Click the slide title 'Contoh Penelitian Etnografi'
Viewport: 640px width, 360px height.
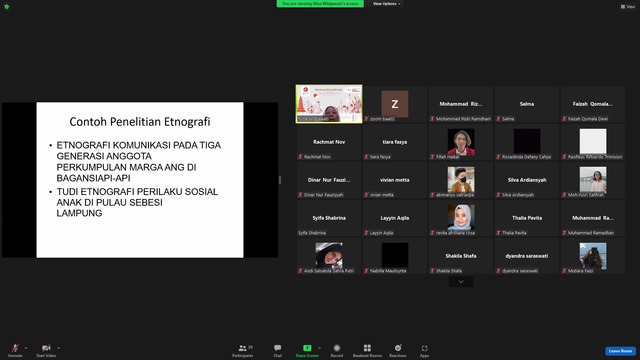point(140,122)
